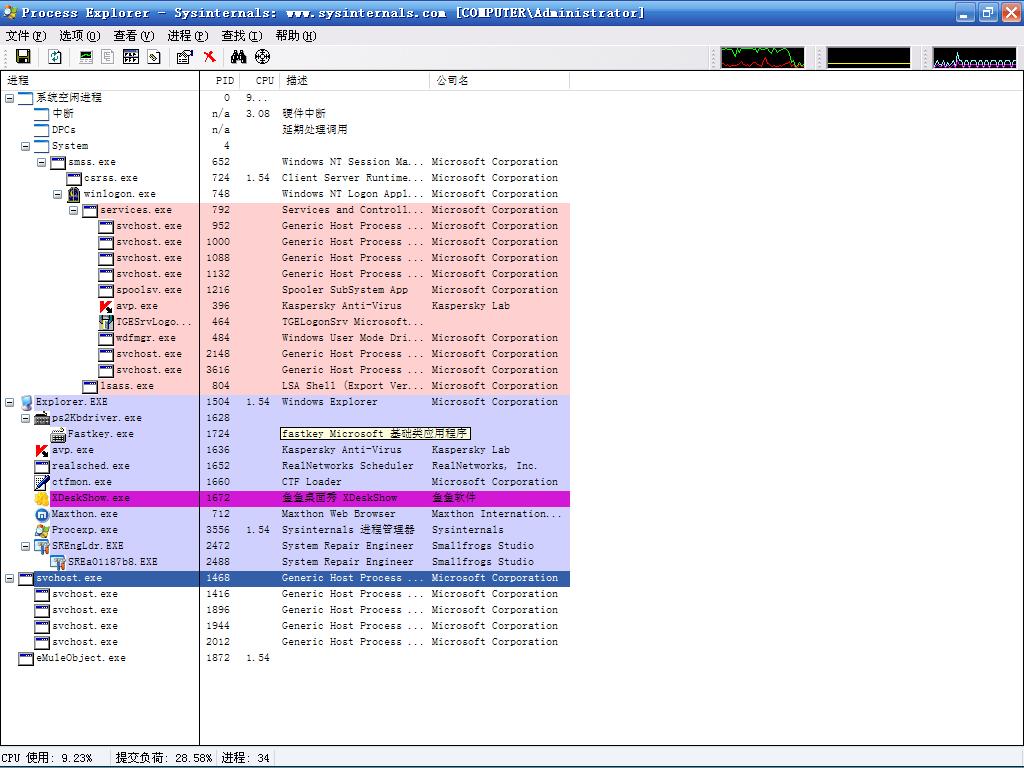This screenshot has width=1024, height=768.
Task: Toggle the lower pane view icon
Action: pos(131,57)
